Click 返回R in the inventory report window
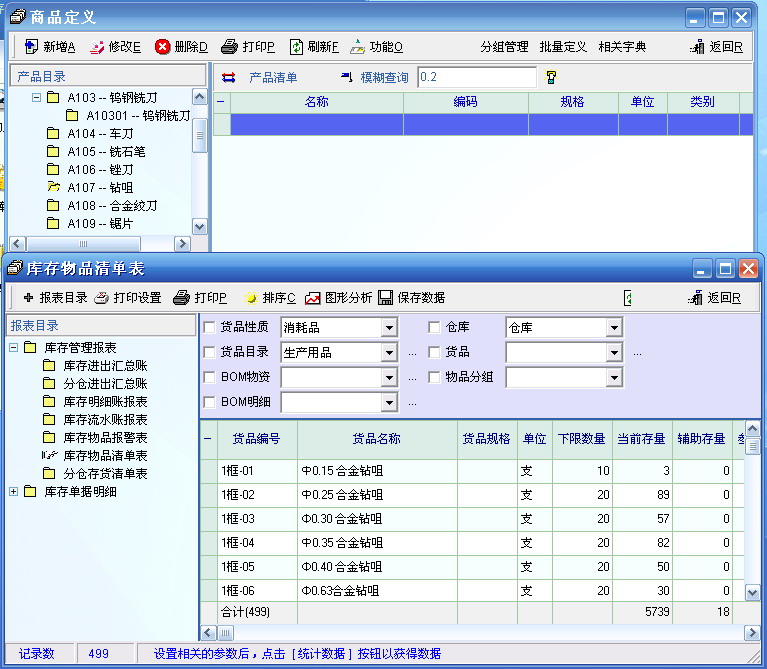Screen dimensions: 767x669 pos(716,298)
